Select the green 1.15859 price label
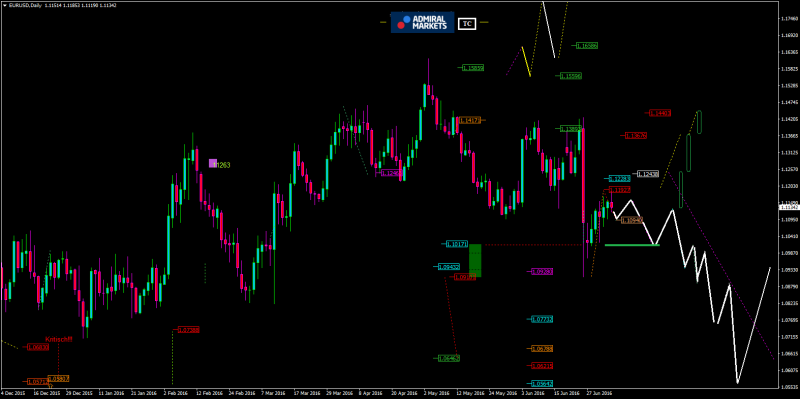This screenshot has width=800, height=399. click(x=473, y=67)
